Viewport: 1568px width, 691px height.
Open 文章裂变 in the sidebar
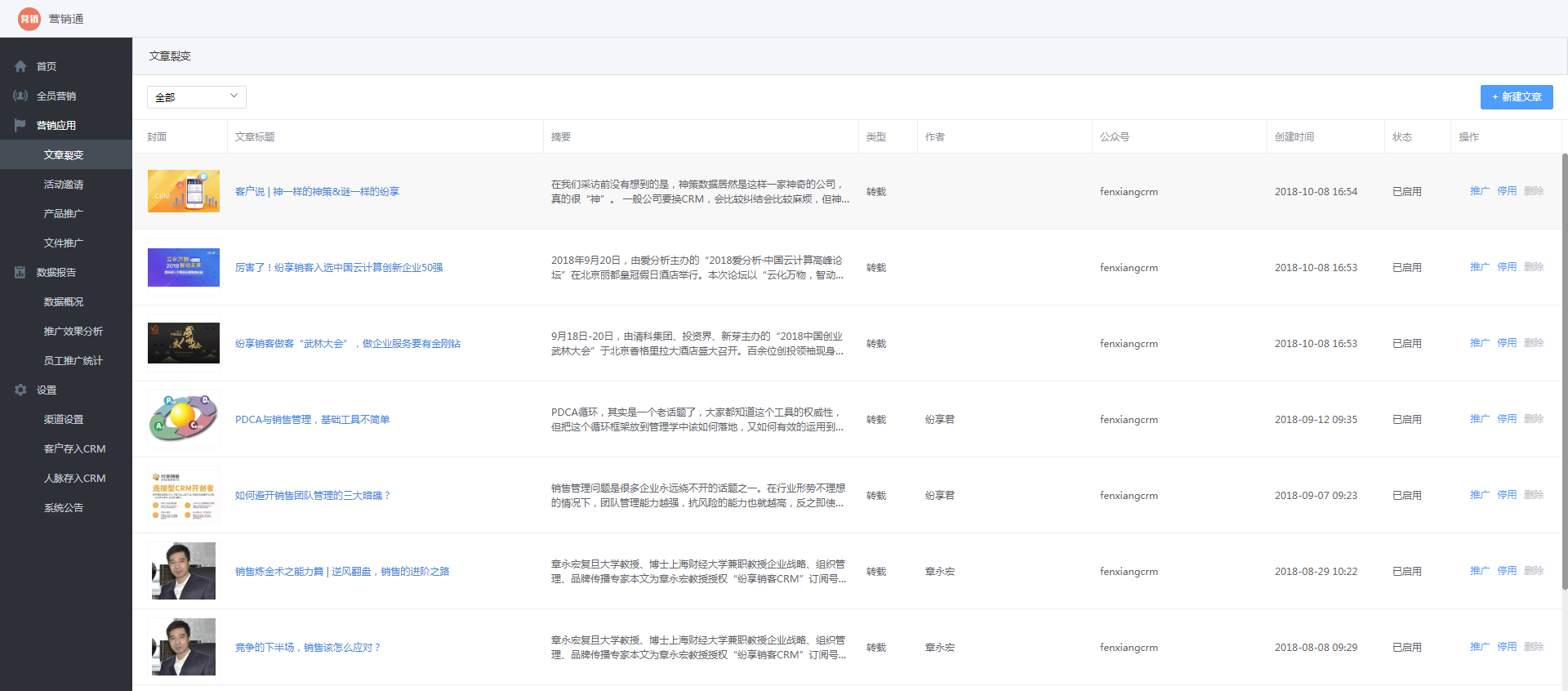coord(66,154)
